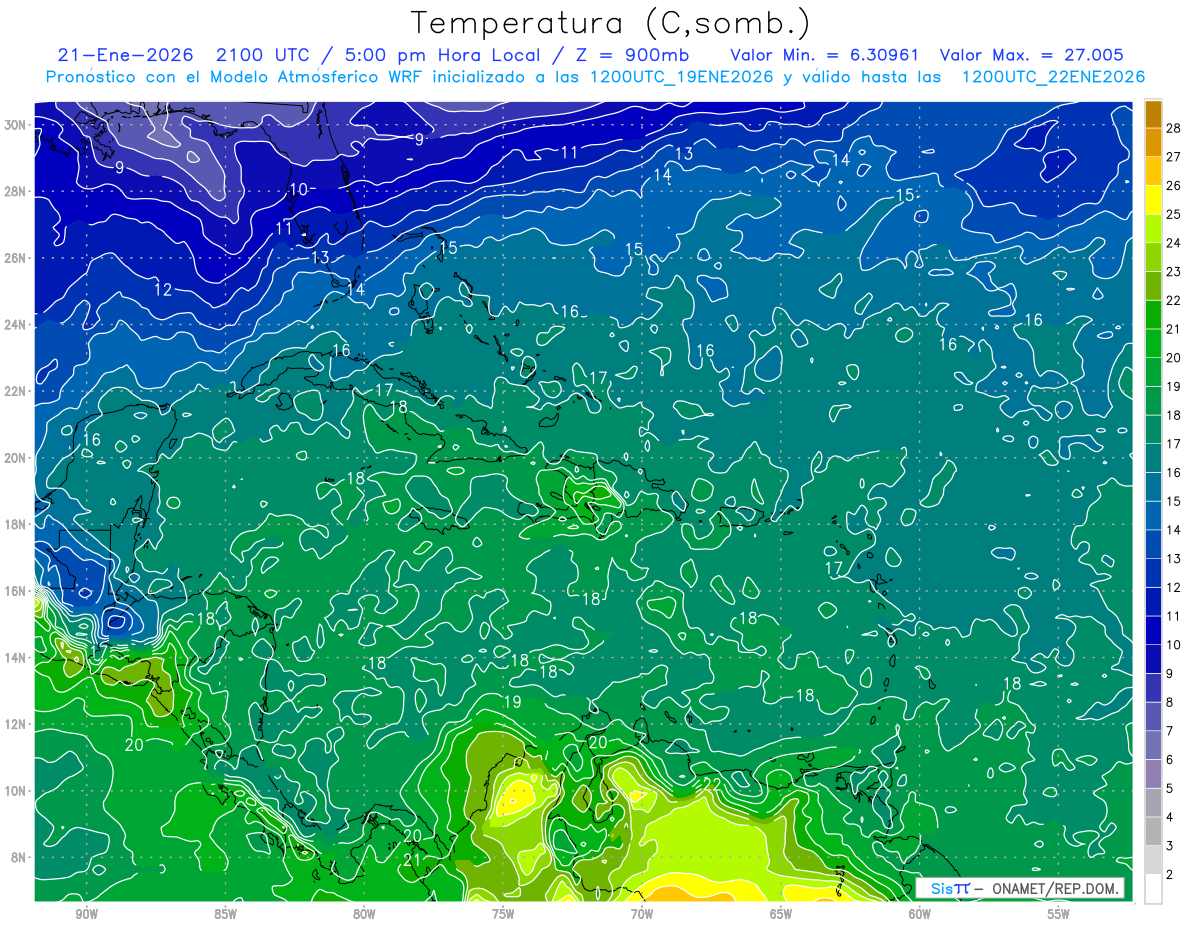Image resolution: width=1200 pixels, height=927 pixels.
Task: Click 'Valor Max. = 27.005' text
Action: pos(1031,55)
